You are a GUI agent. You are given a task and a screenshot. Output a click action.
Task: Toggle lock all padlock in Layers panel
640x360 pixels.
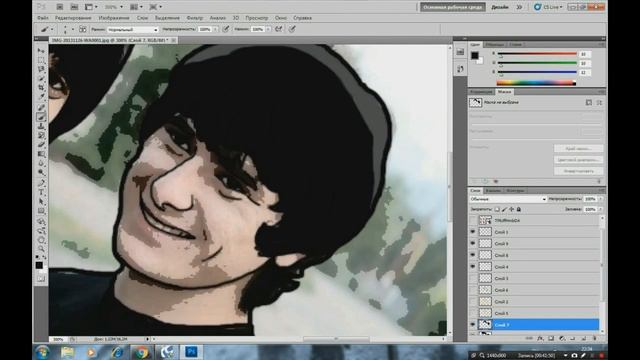519,209
